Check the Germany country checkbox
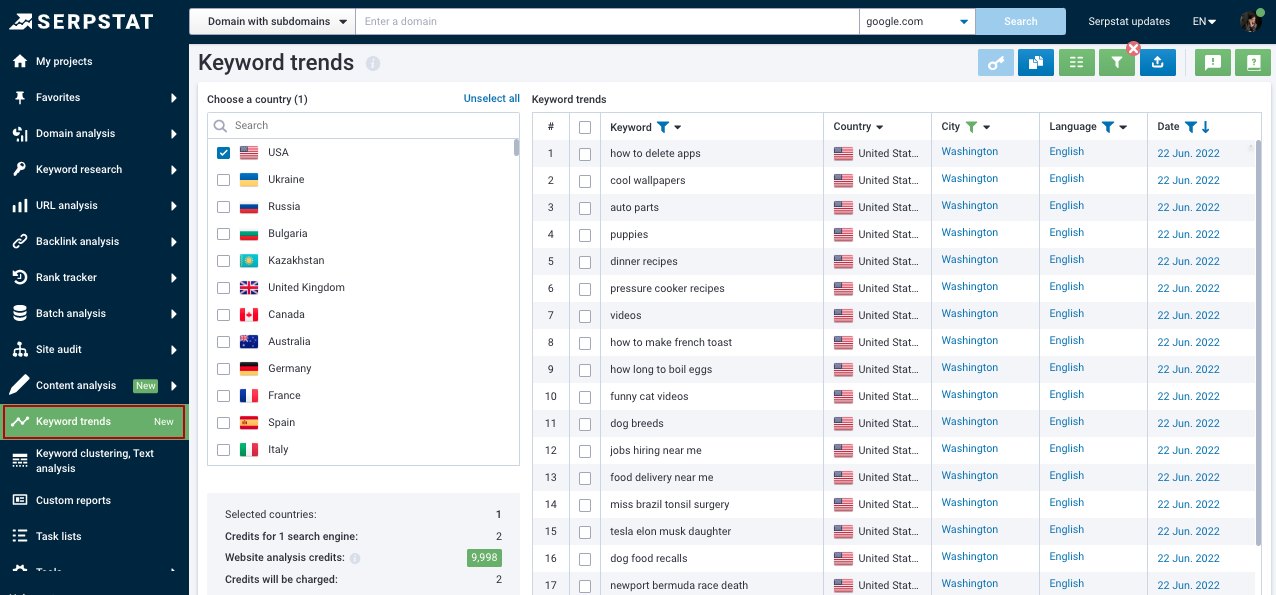This screenshot has height=595, width=1276. tap(224, 369)
